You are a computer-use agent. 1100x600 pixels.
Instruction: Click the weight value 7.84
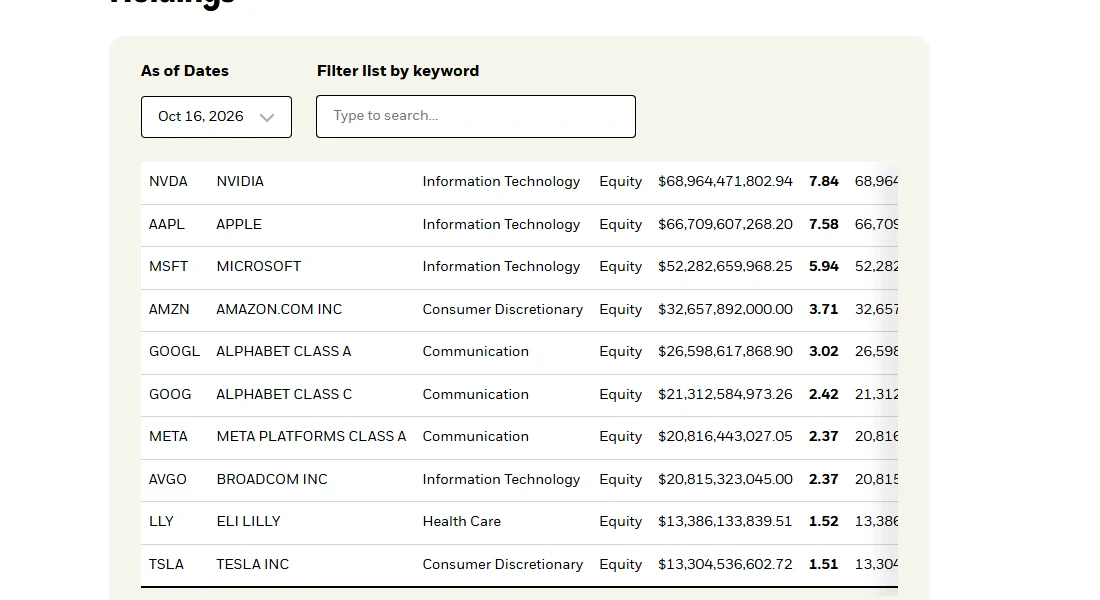(x=824, y=182)
